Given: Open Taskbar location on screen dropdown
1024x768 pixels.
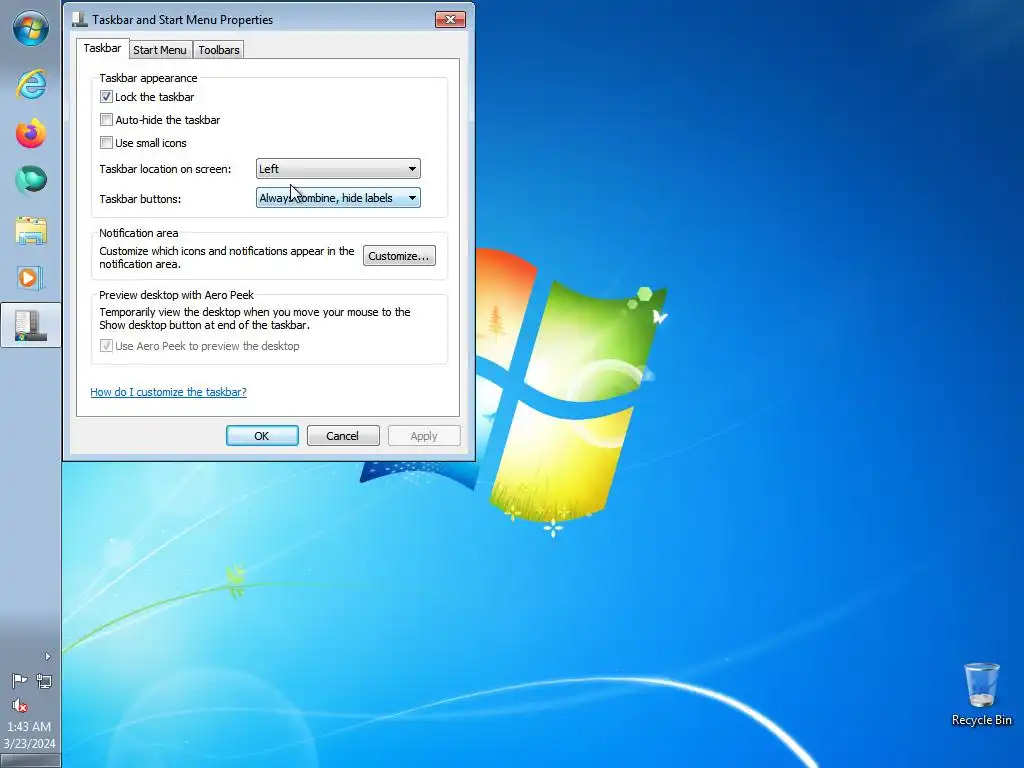Looking at the screenshot, I should pos(338,168).
